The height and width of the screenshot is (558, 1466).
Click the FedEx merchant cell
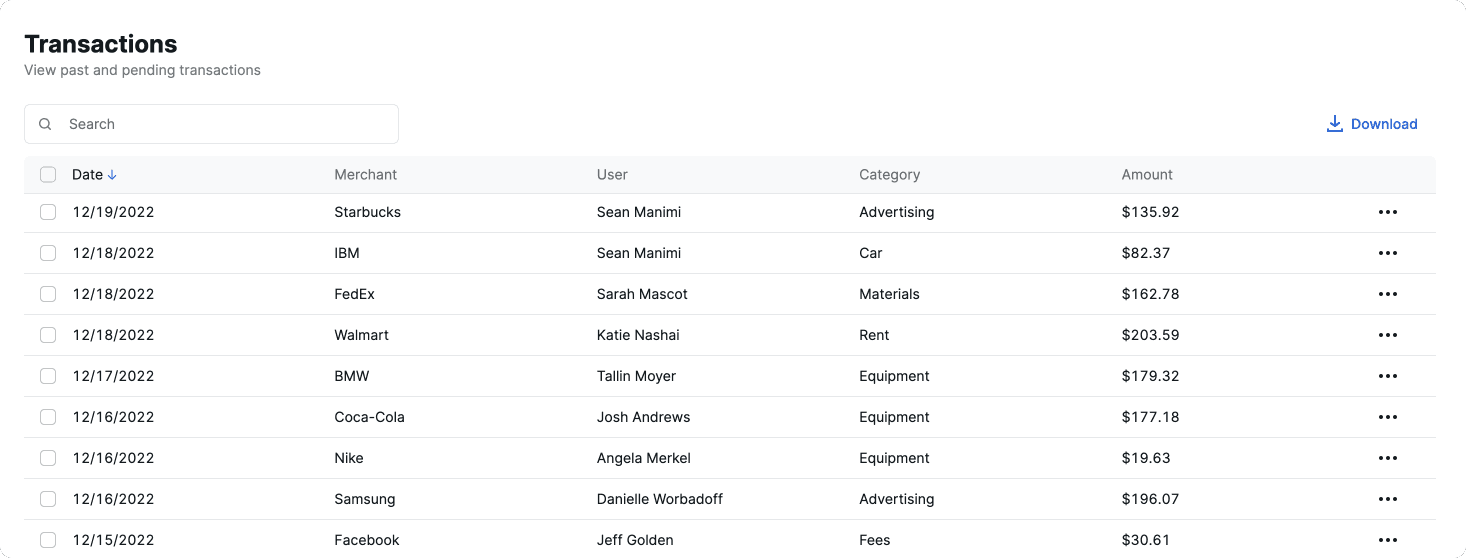tap(354, 294)
